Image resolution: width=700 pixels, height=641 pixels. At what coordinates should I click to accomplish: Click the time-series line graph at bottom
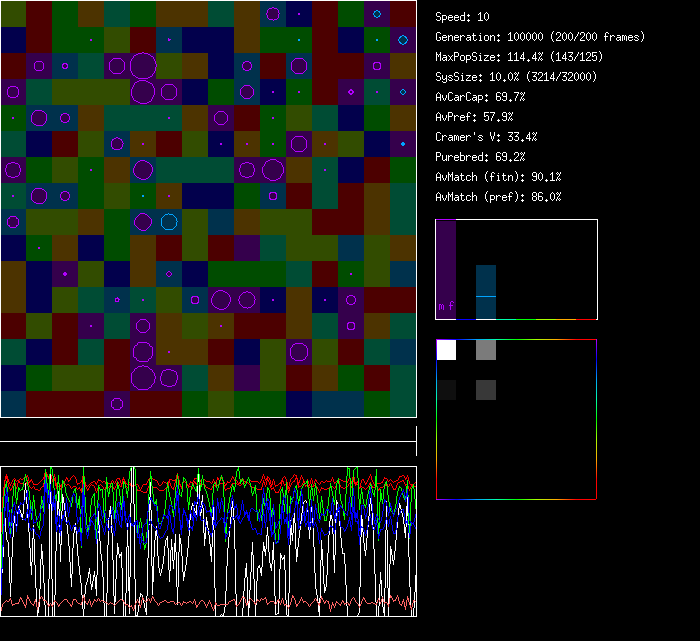click(x=208, y=541)
